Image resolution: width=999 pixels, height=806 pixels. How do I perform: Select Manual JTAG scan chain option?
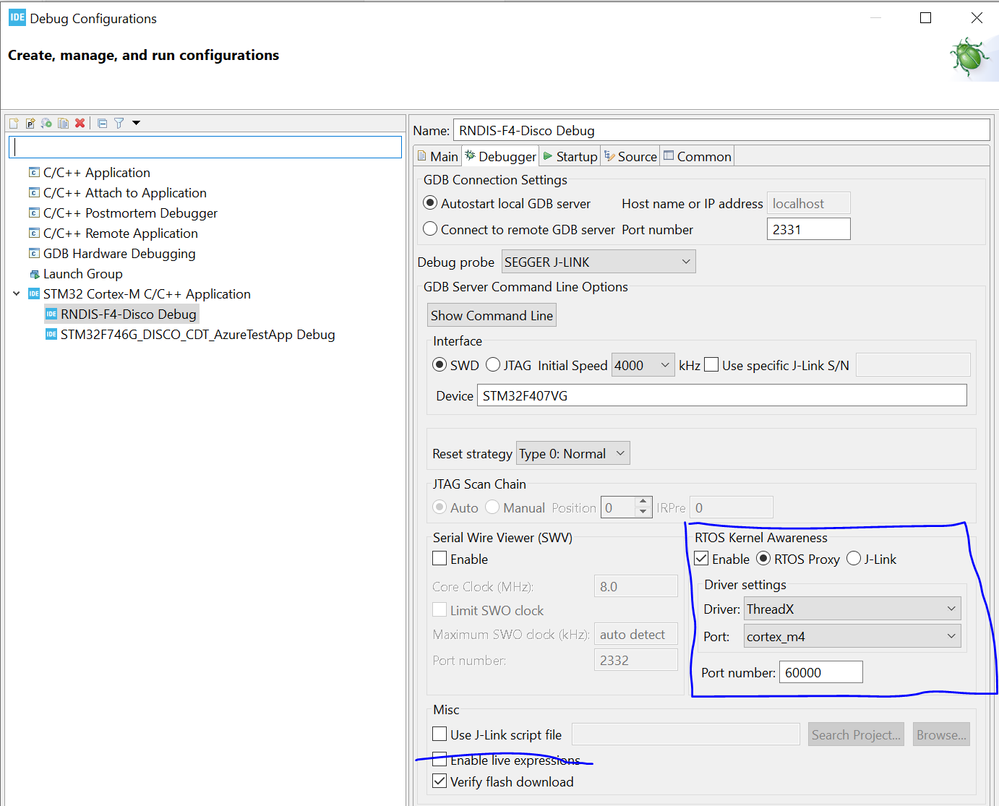492,508
